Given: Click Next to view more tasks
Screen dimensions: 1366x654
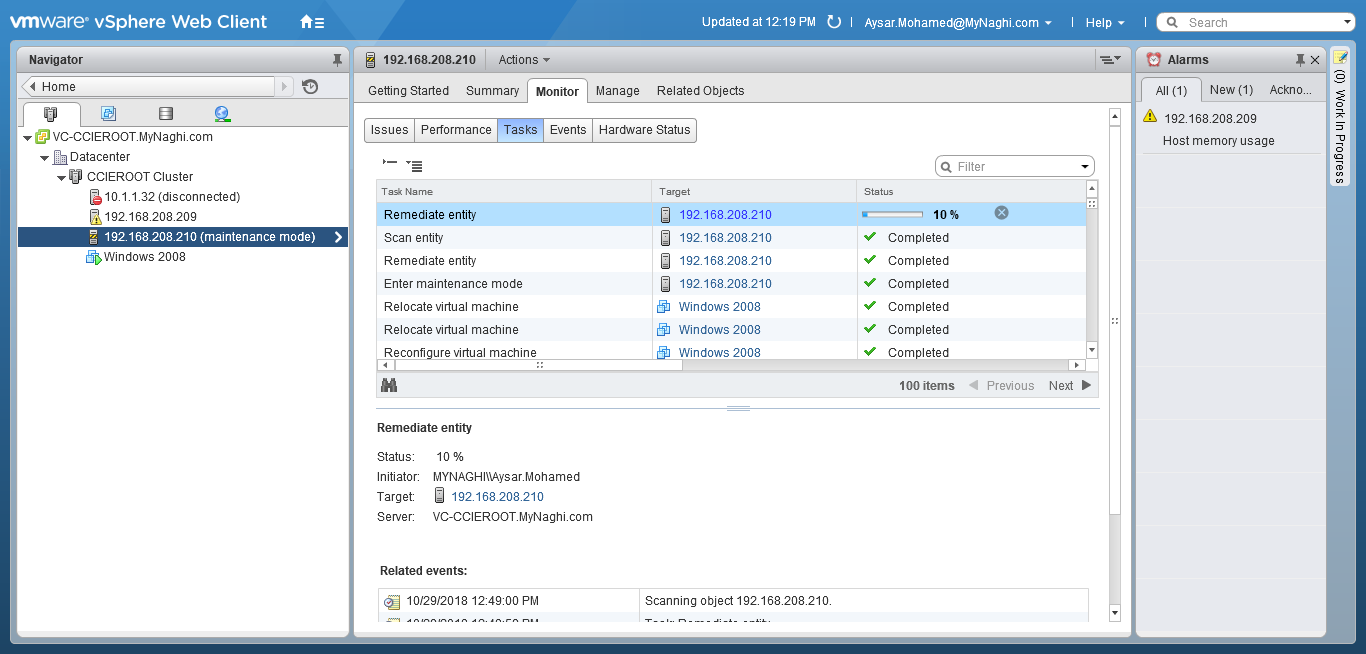Looking at the screenshot, I should pos(1069,385).
